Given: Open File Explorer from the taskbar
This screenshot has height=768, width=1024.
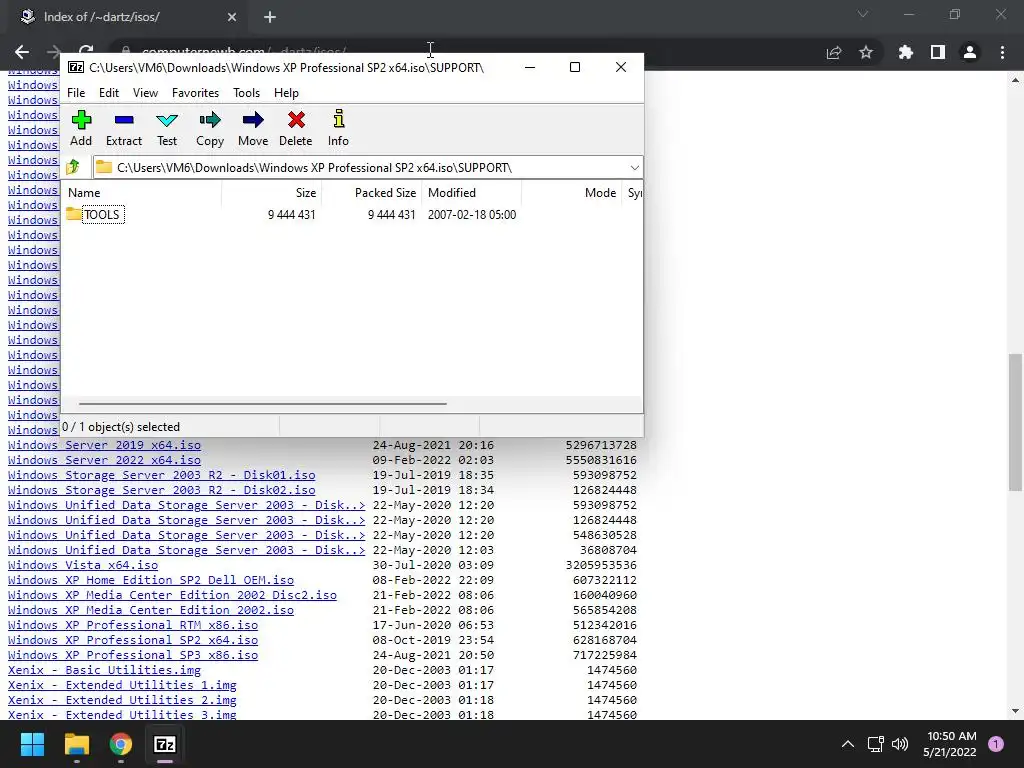Looking at the screenshot, I should coord(76,744).
